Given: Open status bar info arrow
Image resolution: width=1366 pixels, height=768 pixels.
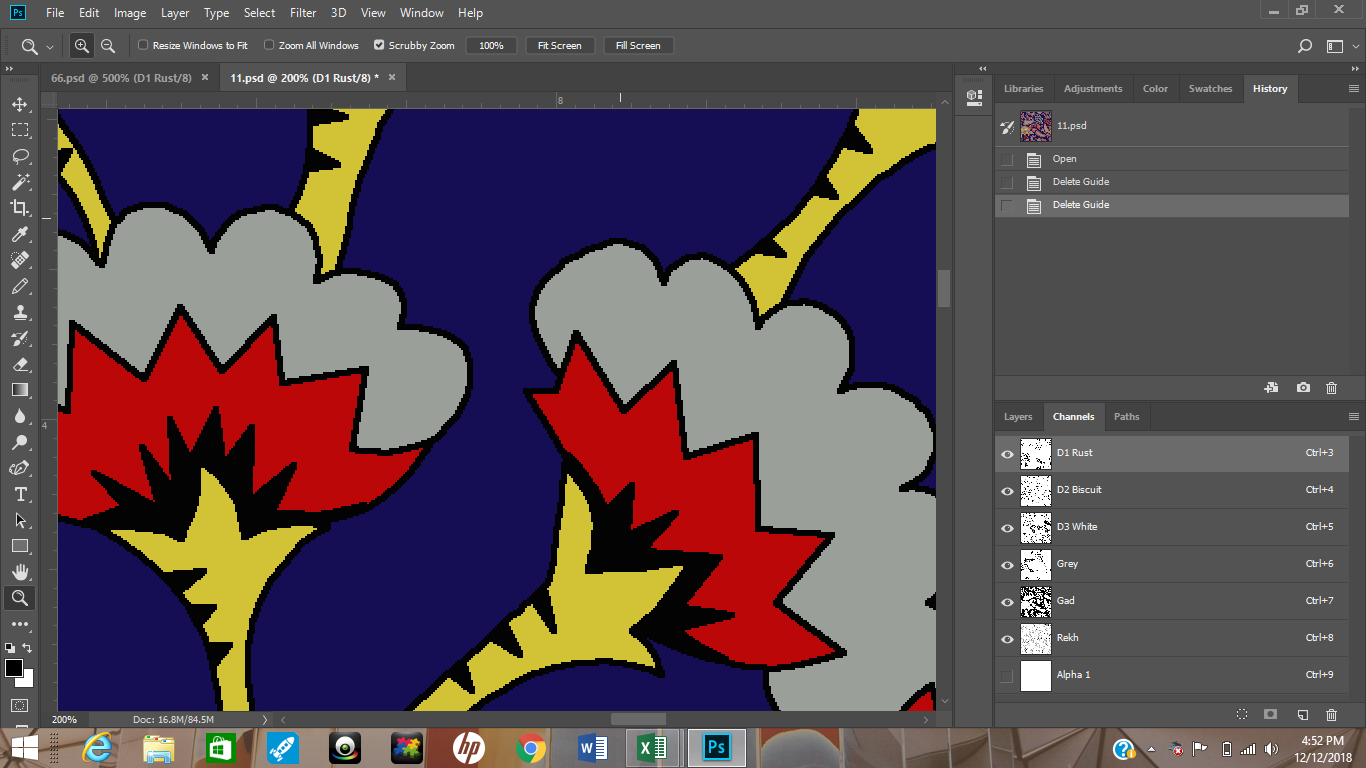Looking at the screenshot, I should pyautogui.click(x=265, y=719).
